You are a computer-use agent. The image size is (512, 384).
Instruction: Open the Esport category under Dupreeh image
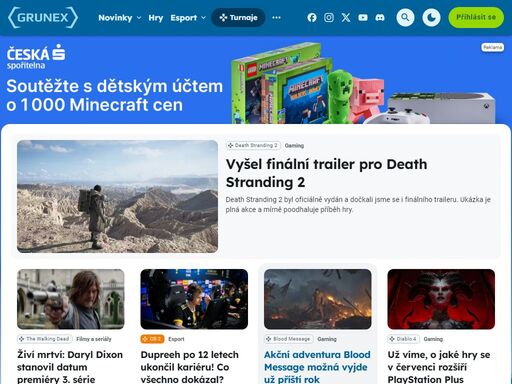(x=176, y=339)
